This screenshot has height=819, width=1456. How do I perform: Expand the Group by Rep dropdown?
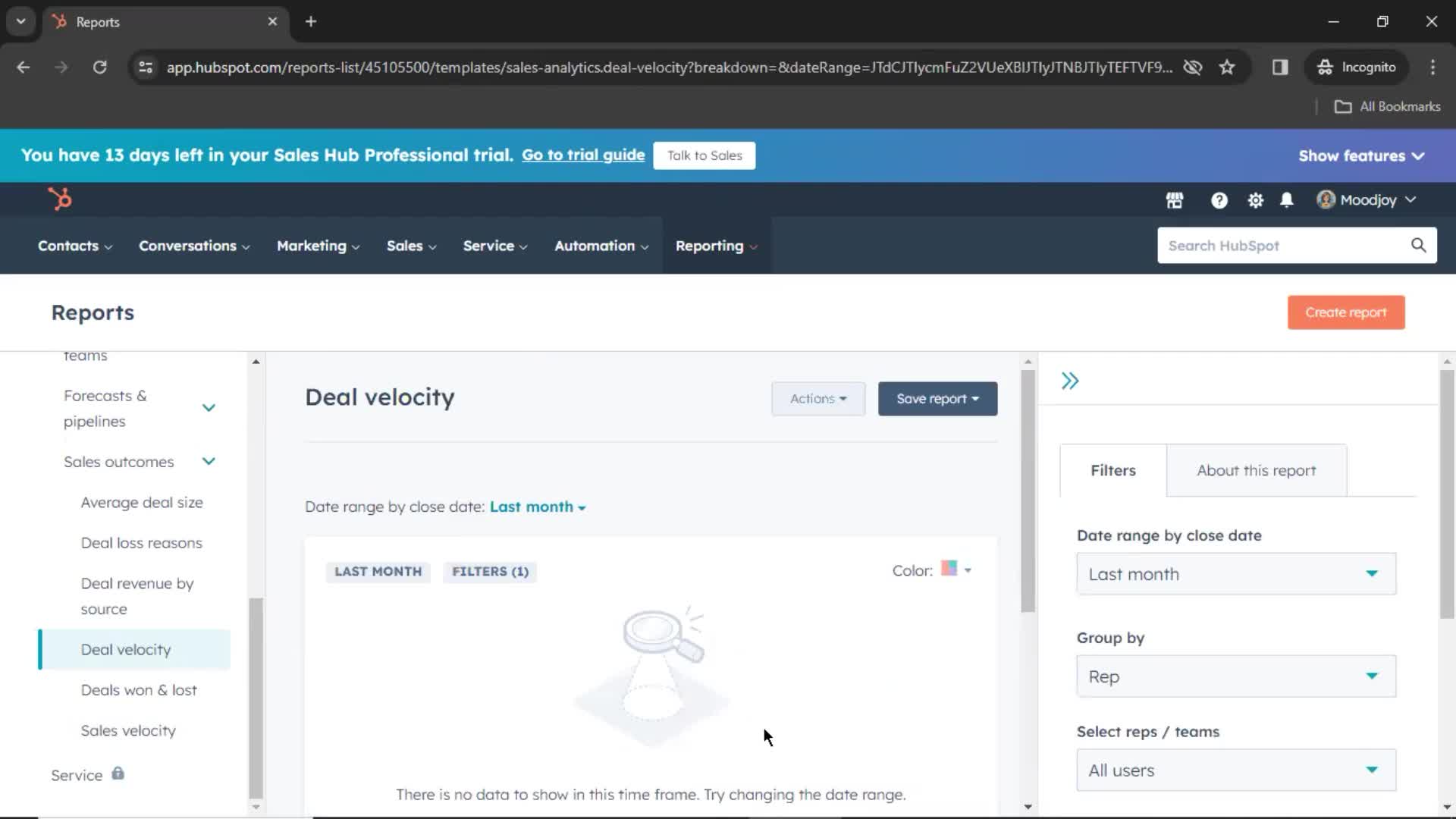[1234, 676]
